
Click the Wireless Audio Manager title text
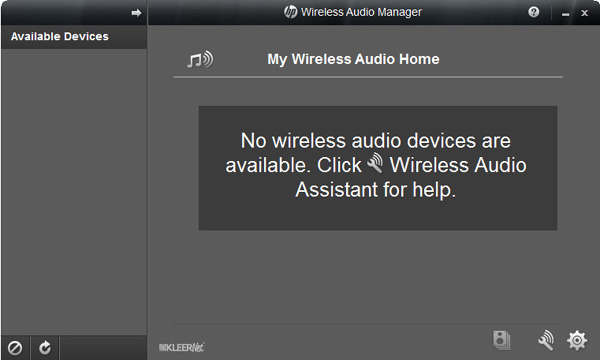[361, 12]
